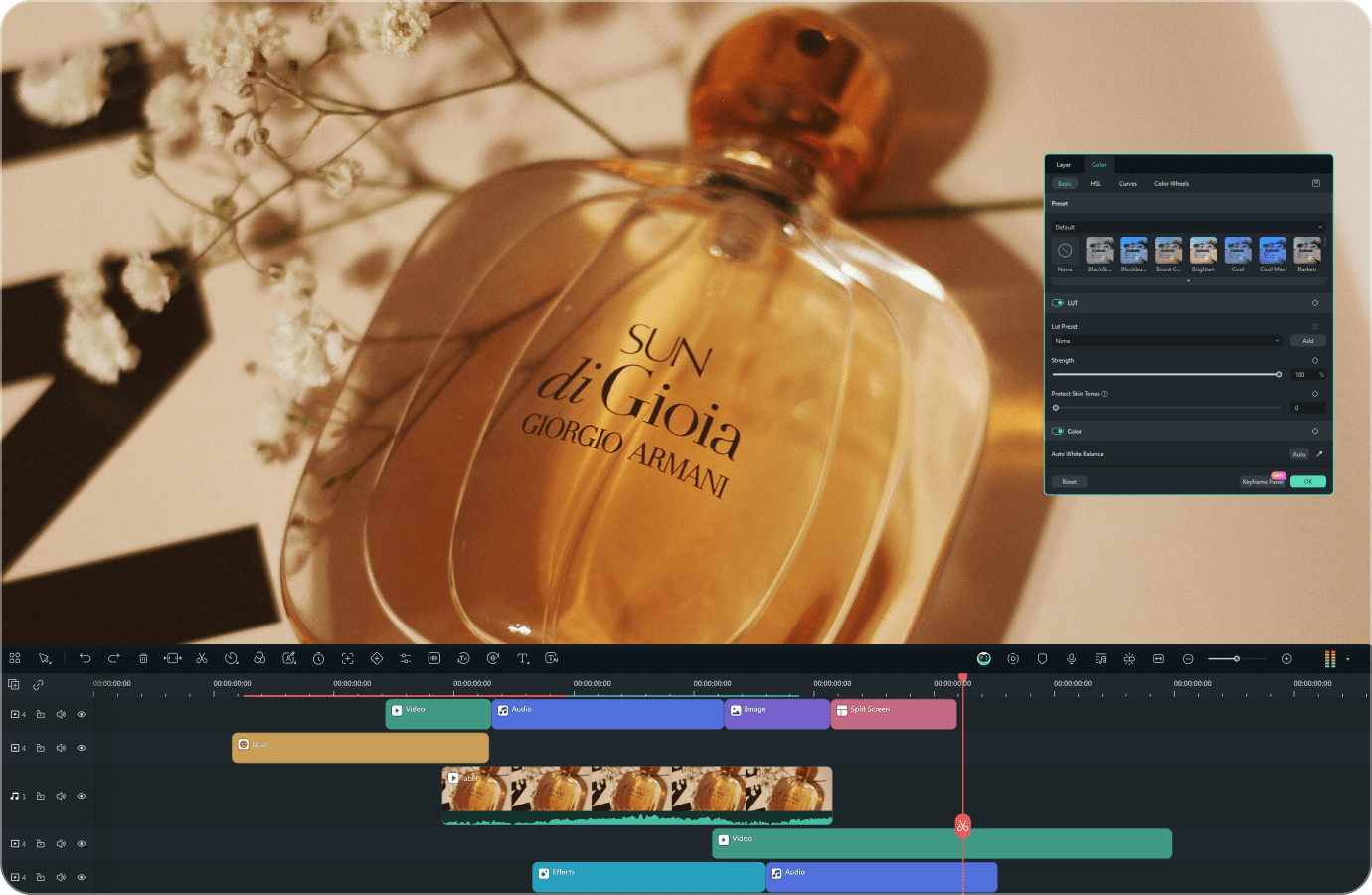Click the timeline zoom slider handle
This screenshot has height=895, width=1372.
pos(1237,659)
